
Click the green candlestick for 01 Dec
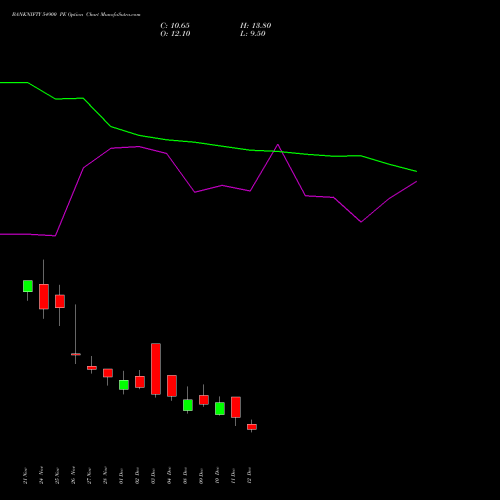pyautogui.click(x=124, y=385)
